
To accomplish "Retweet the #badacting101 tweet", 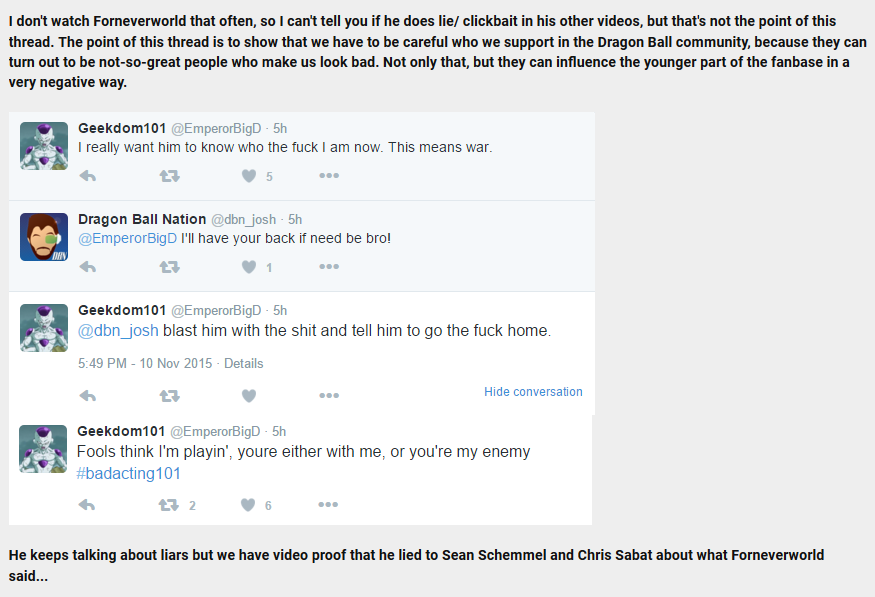I will click(x=168, y=505).
